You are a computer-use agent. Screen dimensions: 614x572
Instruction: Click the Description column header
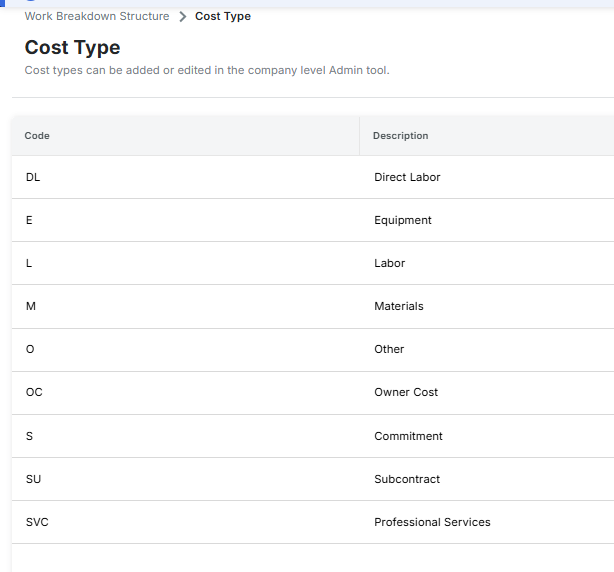pyautogui.click(x=400, y=136)
